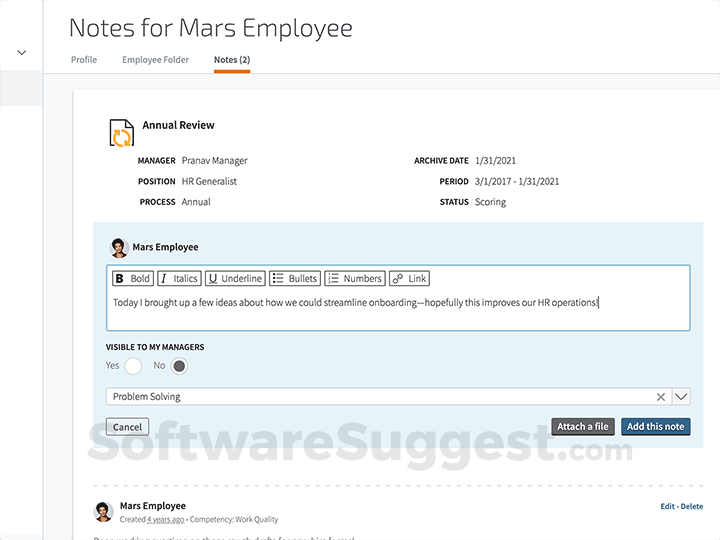Screen dimensions: 720x540
Task: Select the Notes (2) tab
Action: pyautogui.click(x=232, y=60)
